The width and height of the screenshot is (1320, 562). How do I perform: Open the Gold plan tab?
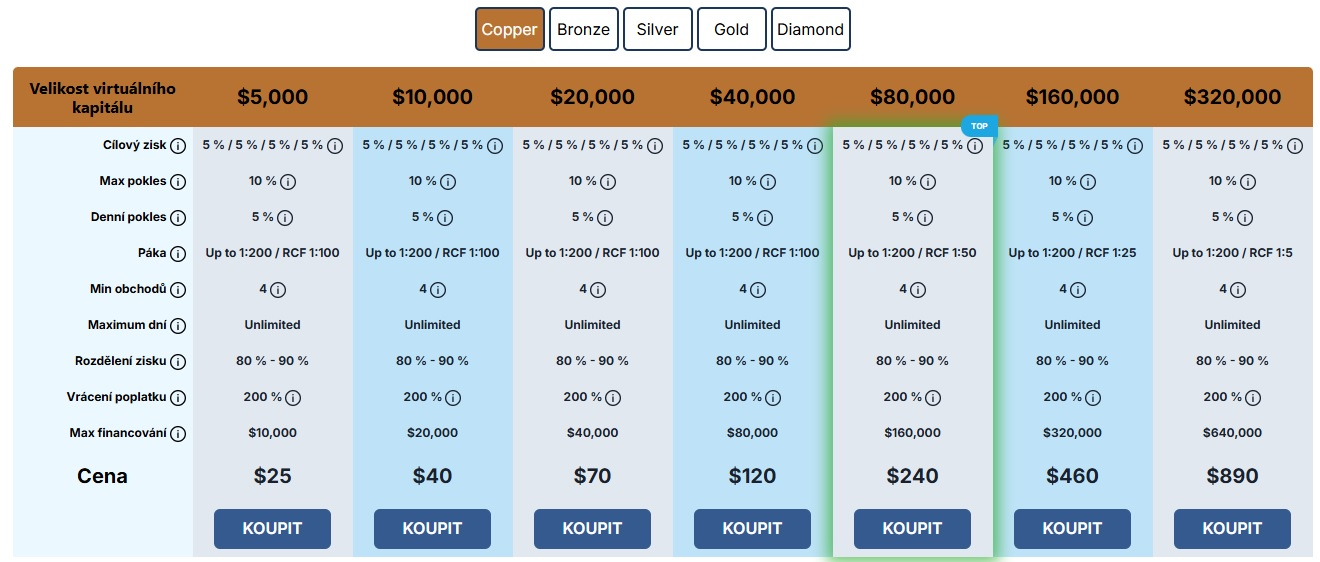[x=732, y=29]
